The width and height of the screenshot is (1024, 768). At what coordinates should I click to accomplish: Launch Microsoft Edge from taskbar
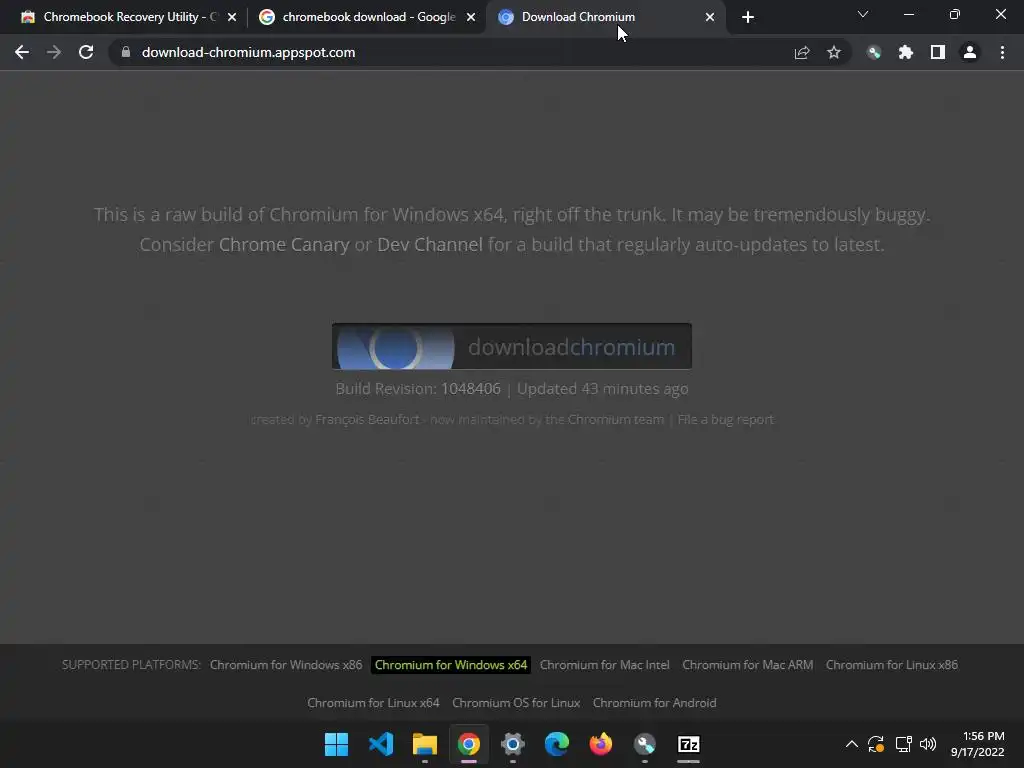coord(556,744)
